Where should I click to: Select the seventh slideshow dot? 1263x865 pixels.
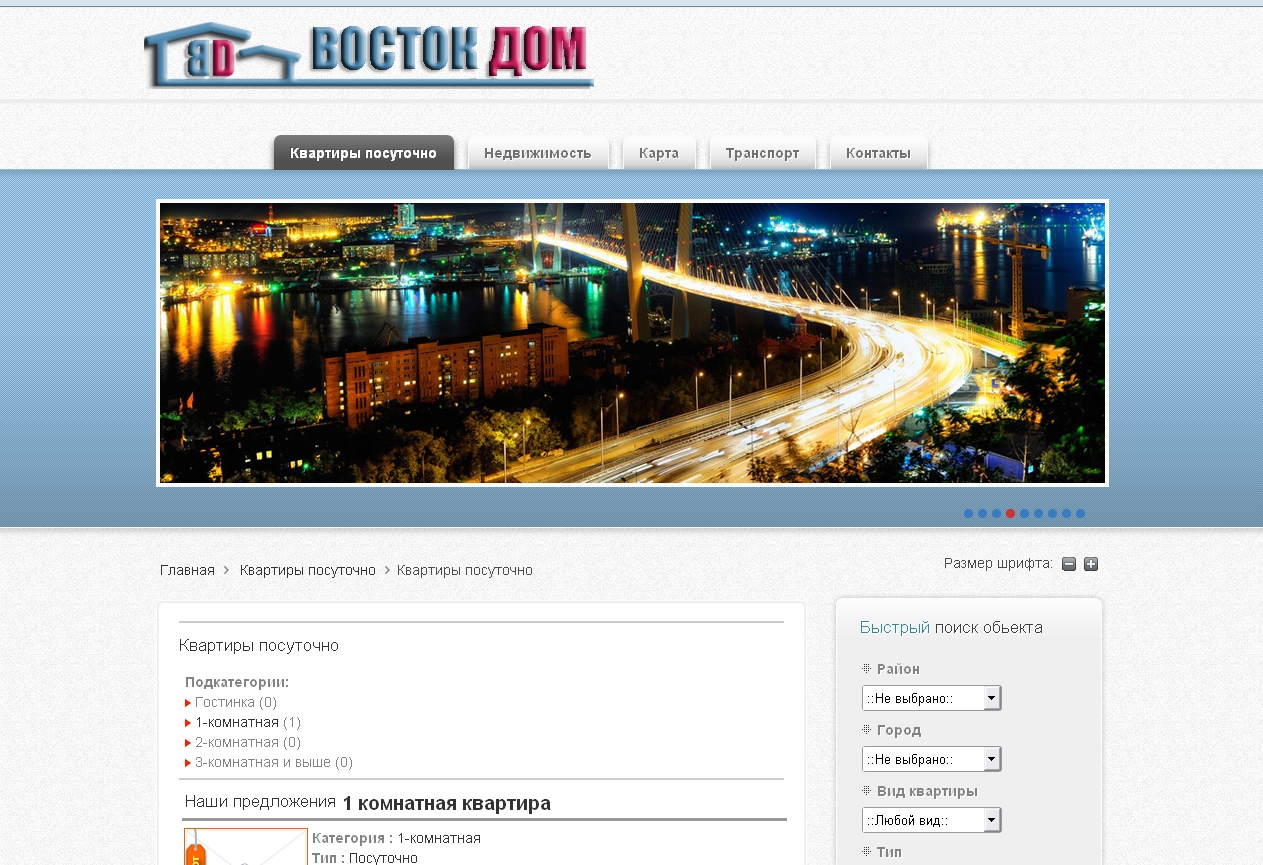pyautogui.click(x=1052, y=513)
